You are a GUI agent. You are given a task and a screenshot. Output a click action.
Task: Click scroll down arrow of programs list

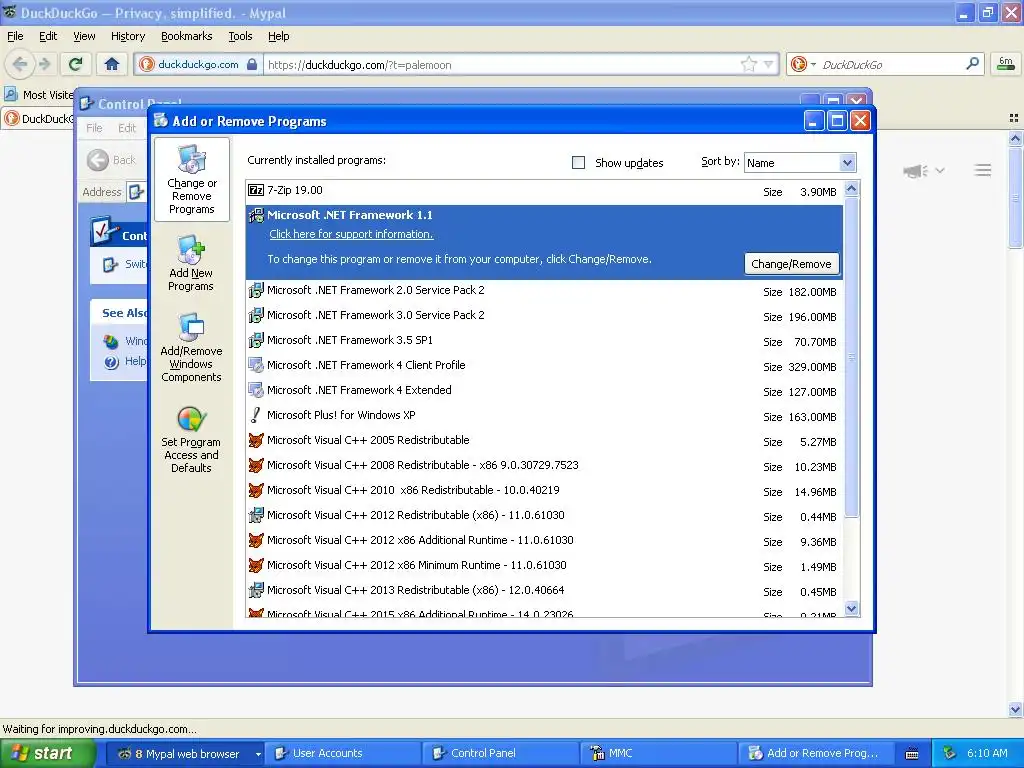coord(852,609)
